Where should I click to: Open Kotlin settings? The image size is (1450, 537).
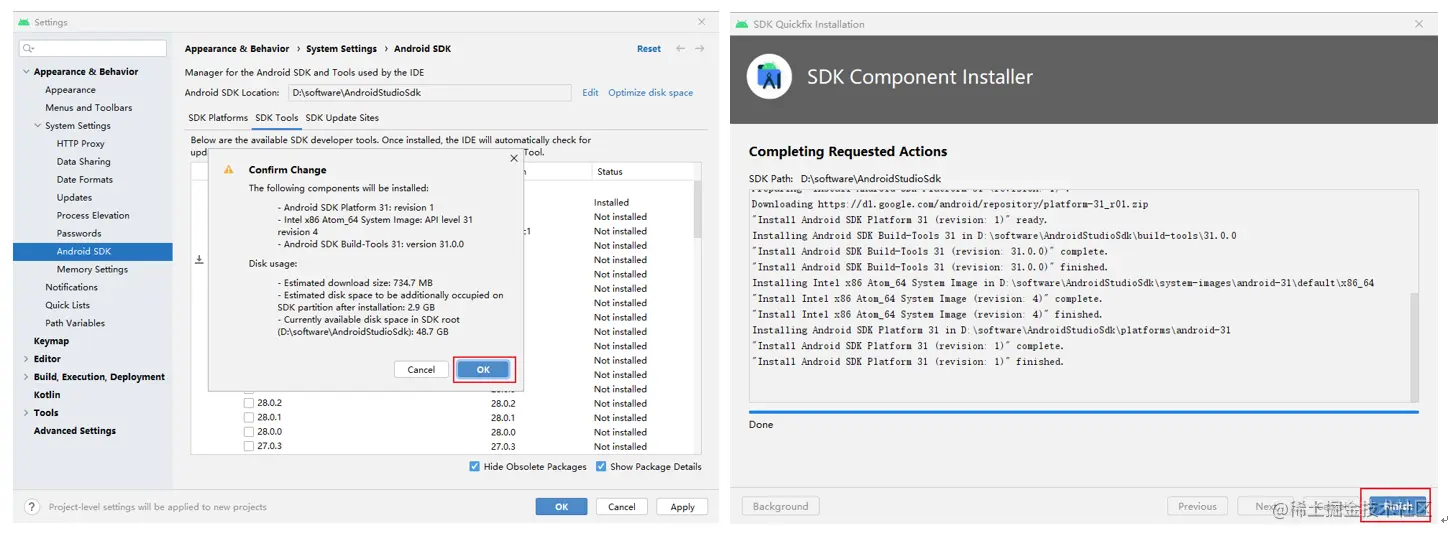click(x=47, y=395)
